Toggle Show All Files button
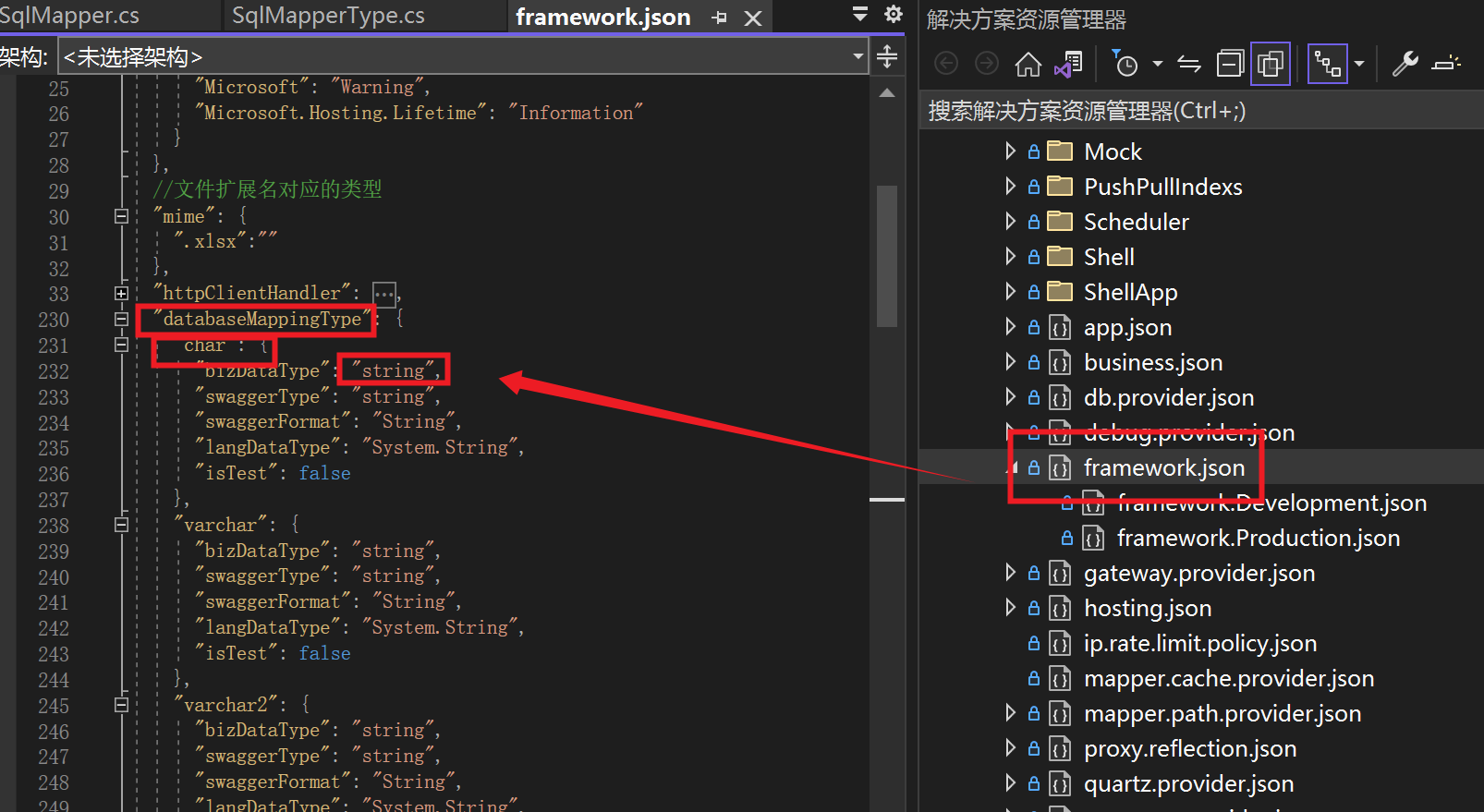 point(1271,64)
